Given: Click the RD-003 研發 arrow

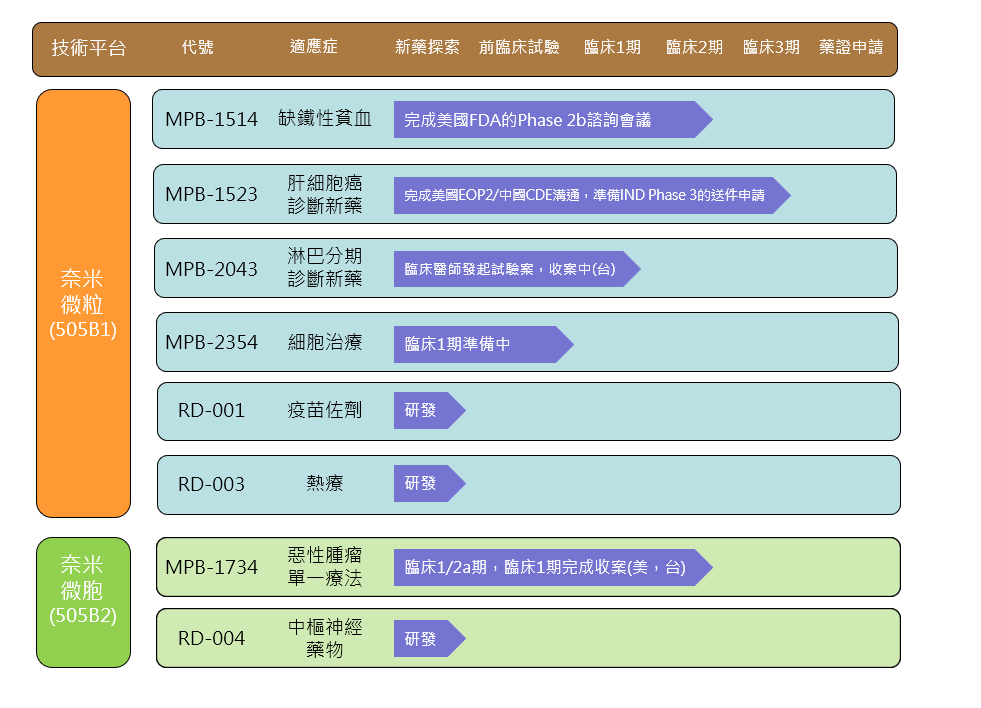Looking at the screenshot, I should point(430,484).
